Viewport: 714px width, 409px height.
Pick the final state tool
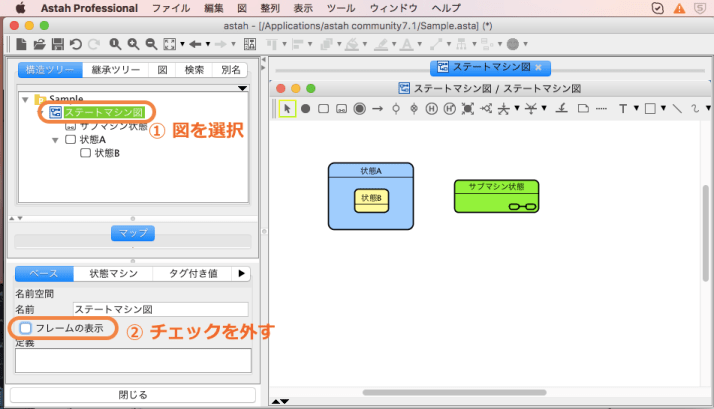(x=360, y=108)
